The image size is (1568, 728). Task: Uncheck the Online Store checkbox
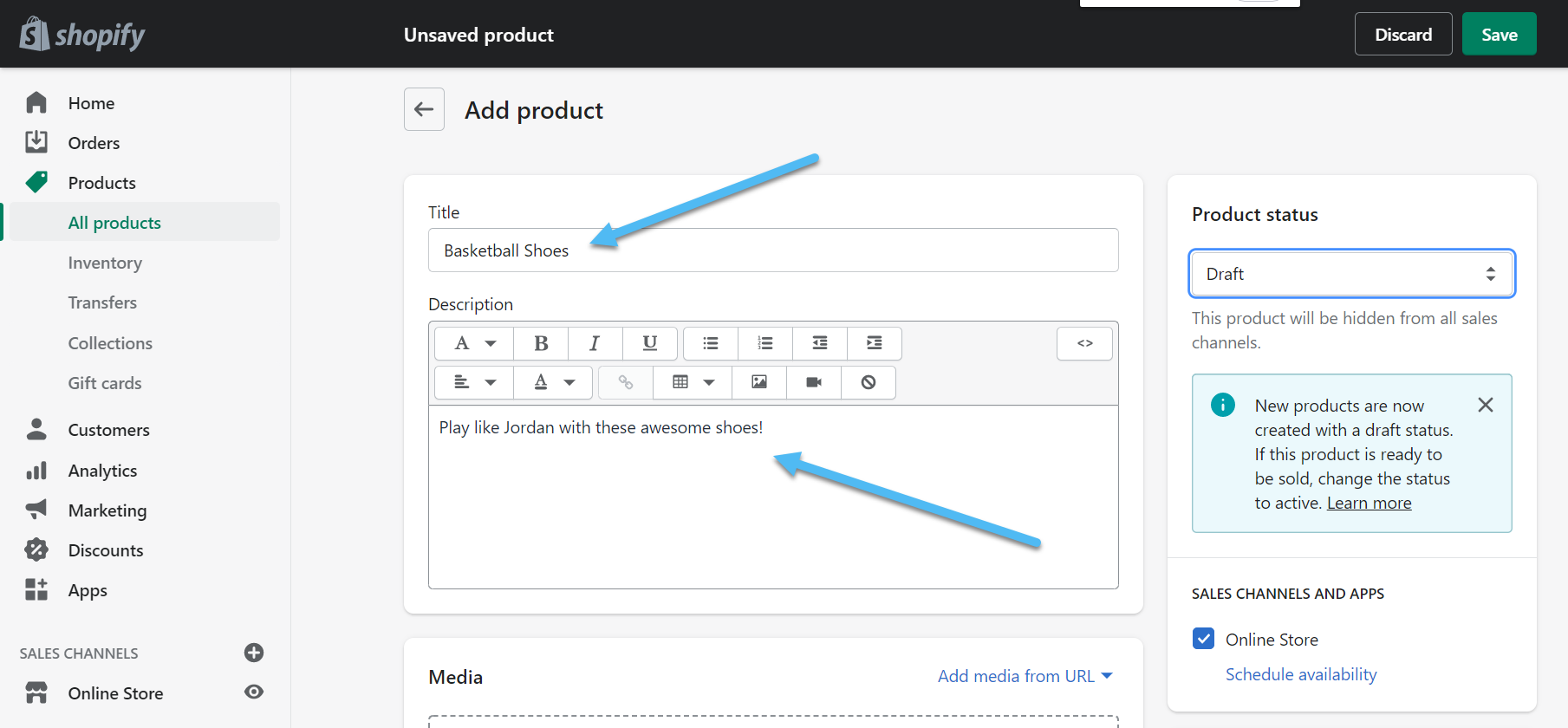point(1203,639)
